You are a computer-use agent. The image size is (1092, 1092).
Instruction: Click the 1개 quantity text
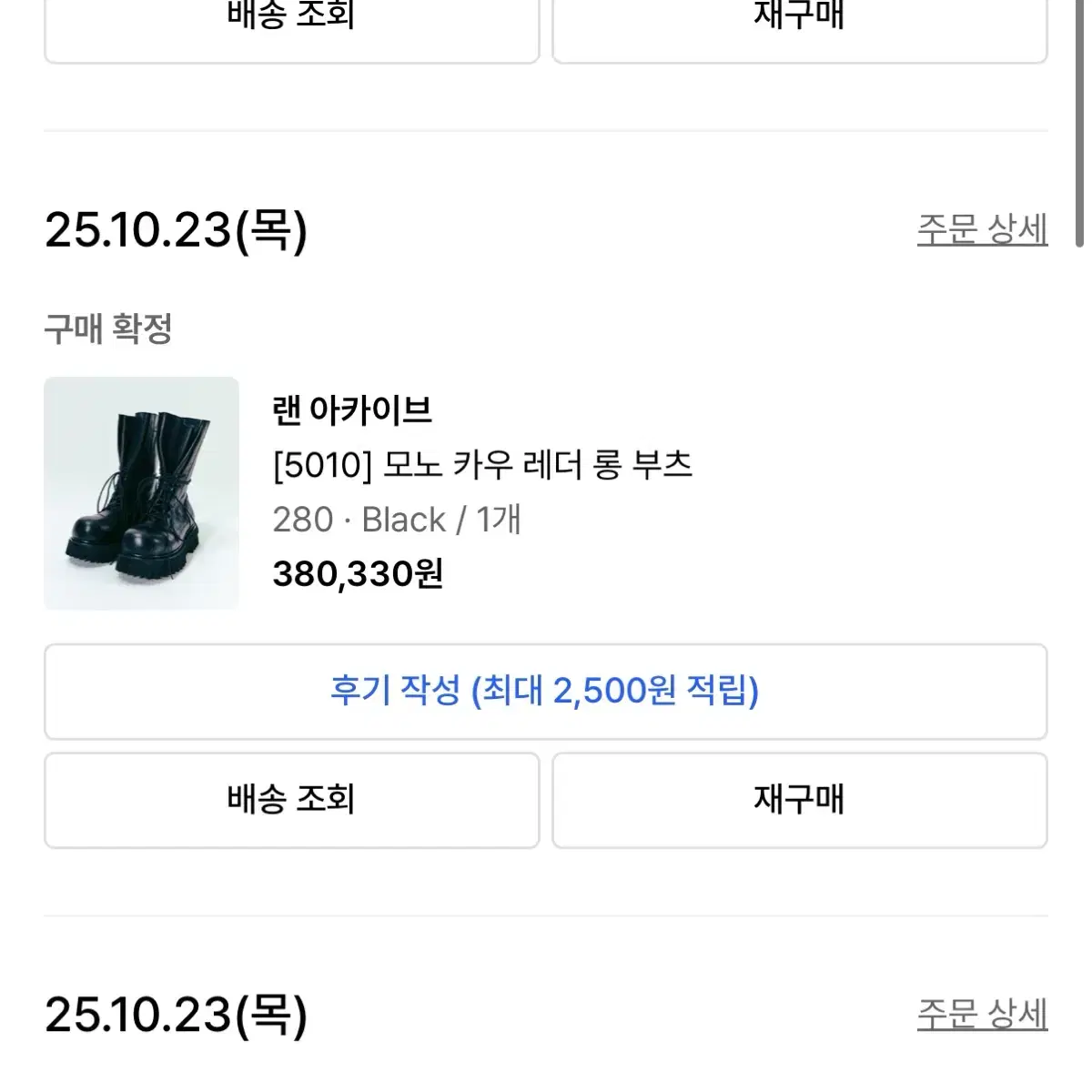tap(500, 520)
